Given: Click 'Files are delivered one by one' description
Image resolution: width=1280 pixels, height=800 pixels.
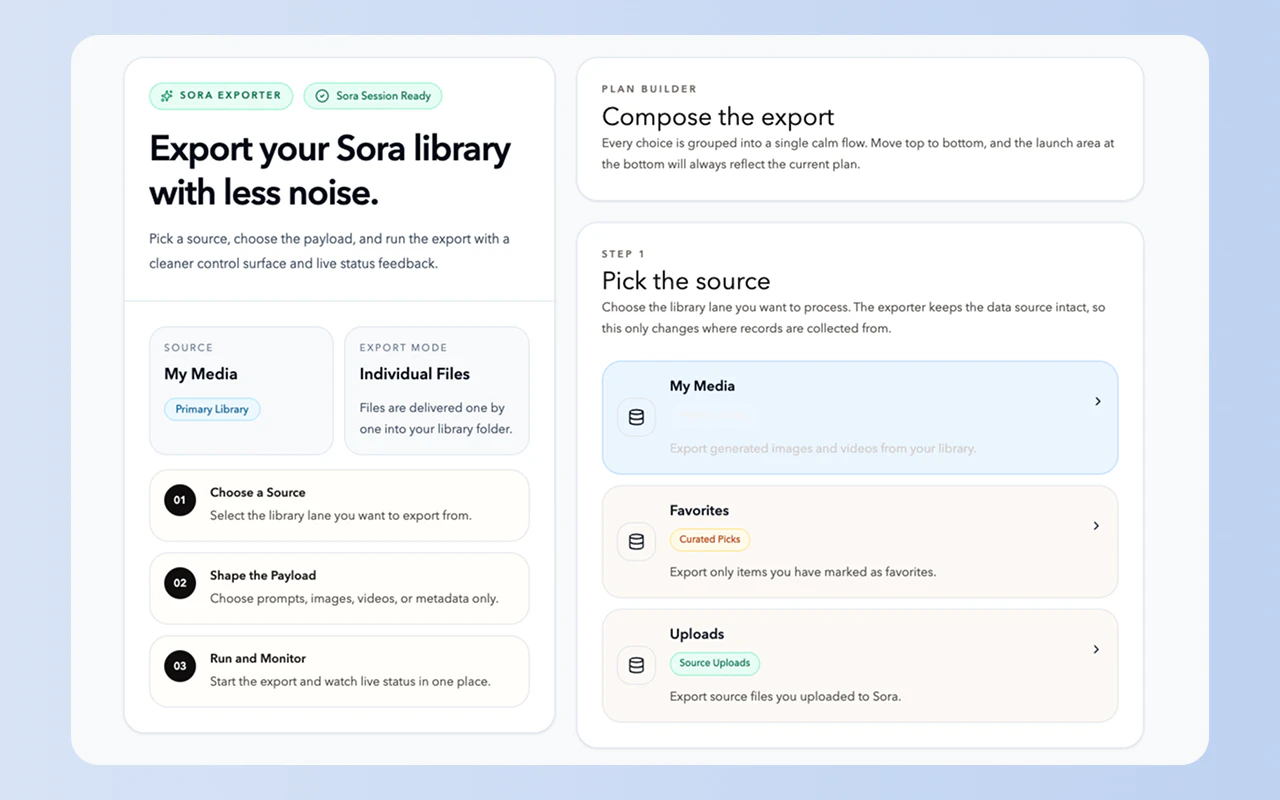Looking at the screenshot, I should 436,418.
